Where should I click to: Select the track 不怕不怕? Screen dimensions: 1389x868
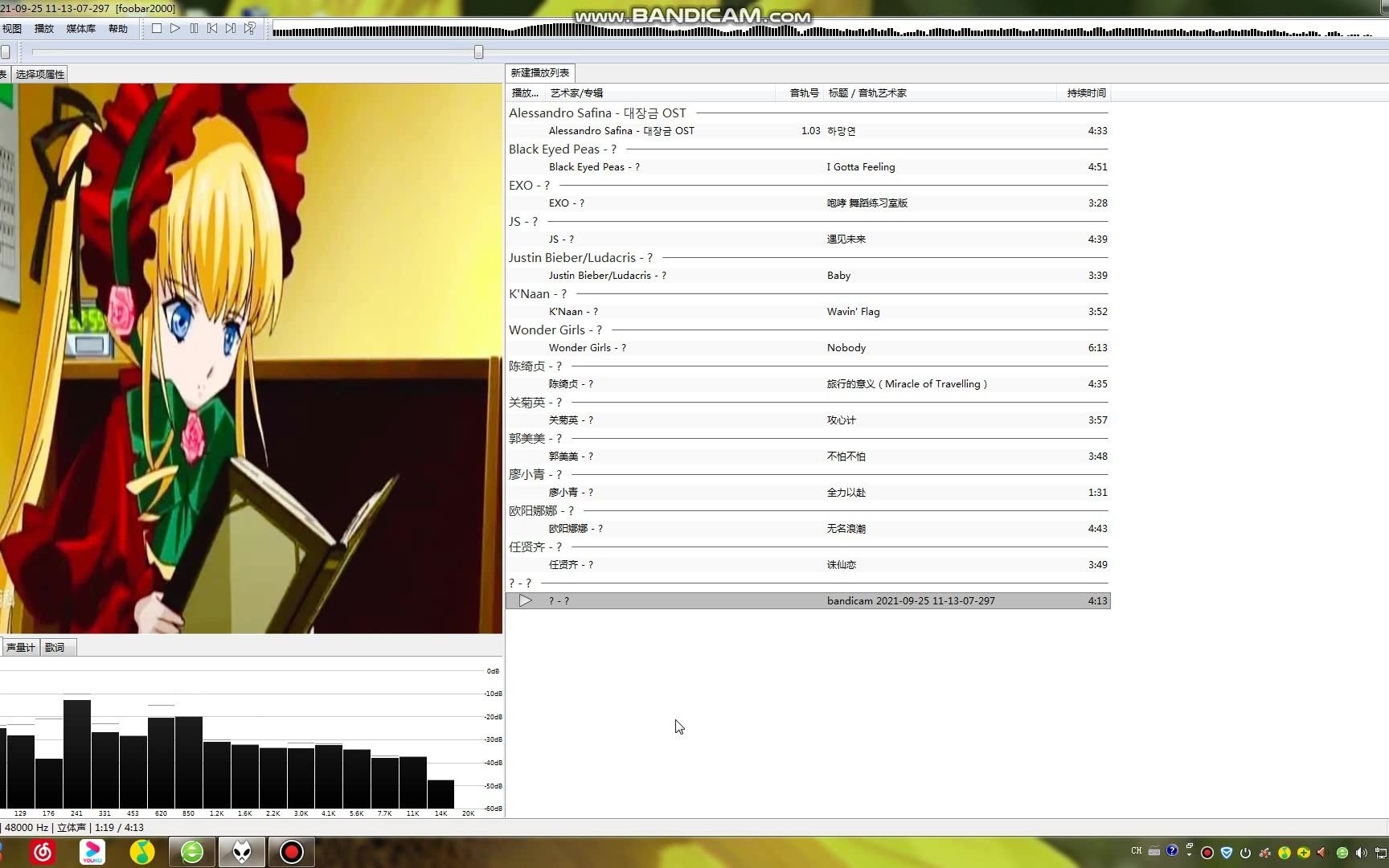tap(808, 457)
